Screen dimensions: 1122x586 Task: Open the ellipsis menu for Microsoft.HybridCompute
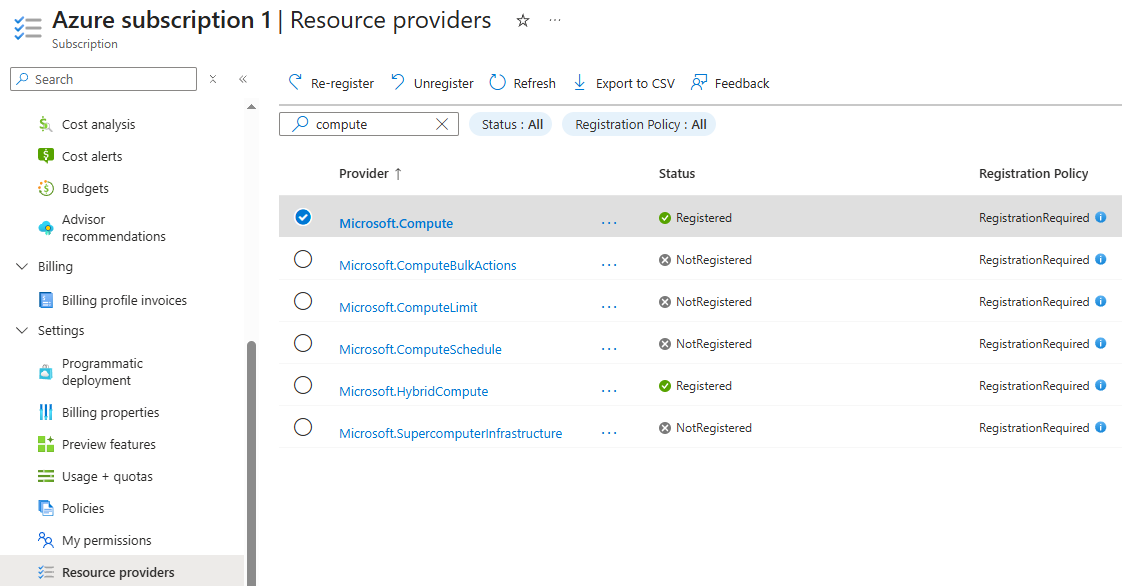pyautogui.click(x=609, y=391)
